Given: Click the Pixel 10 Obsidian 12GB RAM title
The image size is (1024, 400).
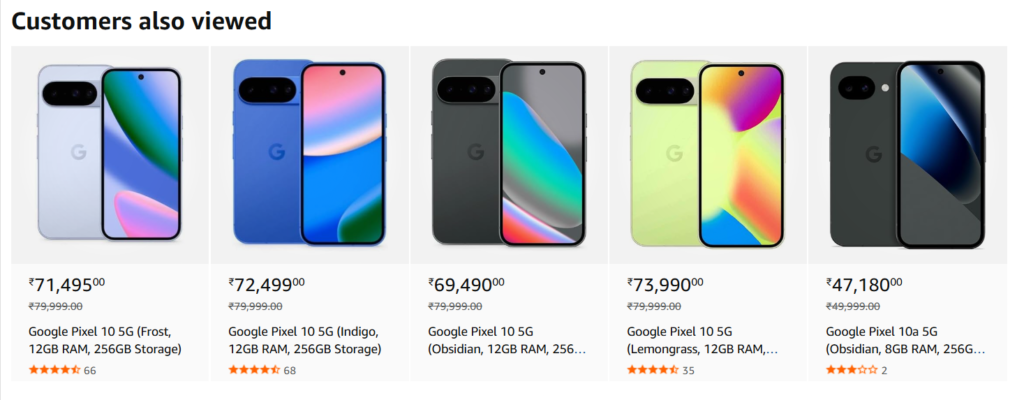Looking at the screenshot, I should click(507, 340).
